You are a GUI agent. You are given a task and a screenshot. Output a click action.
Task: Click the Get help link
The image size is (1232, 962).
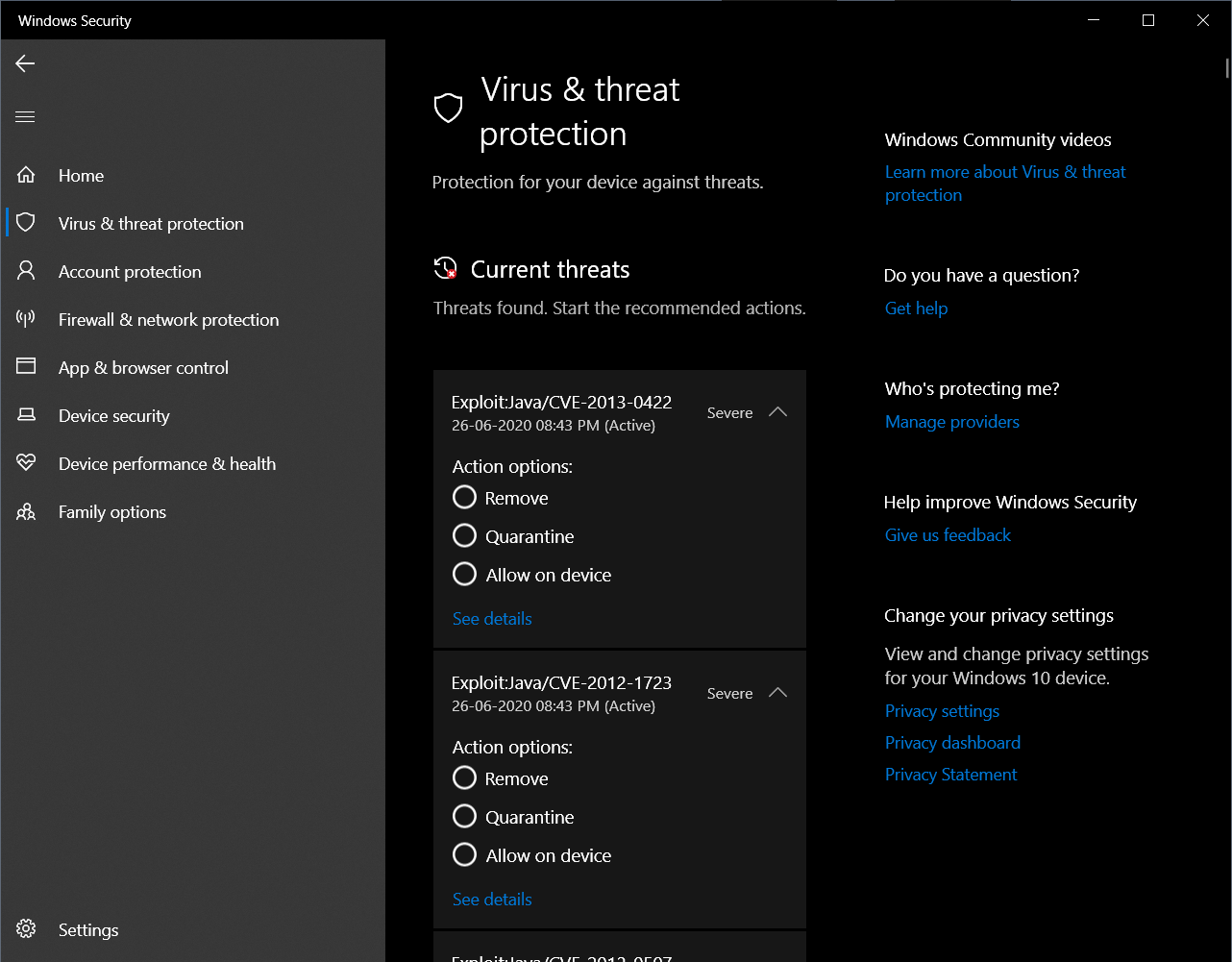[x=916, y=308]
